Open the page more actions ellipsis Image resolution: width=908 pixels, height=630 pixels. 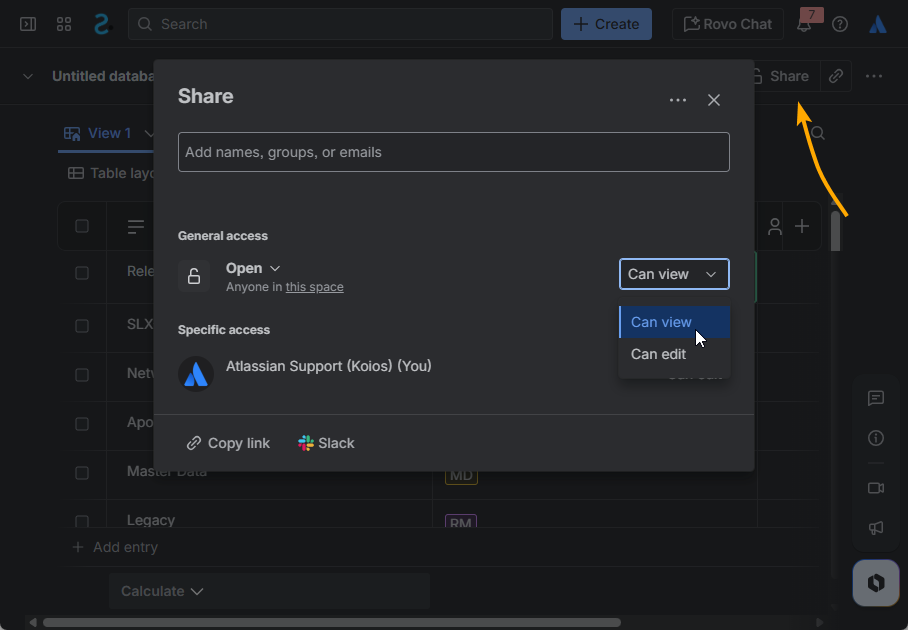(x=873, y=76)
